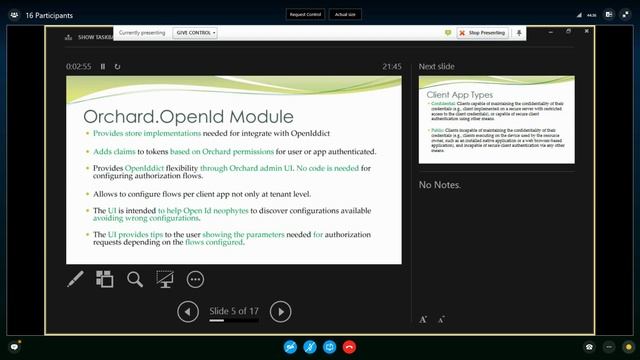Click the Client App Types next slide thumbnail
Viewport: 640px width, 360px height.
point(496,120)
